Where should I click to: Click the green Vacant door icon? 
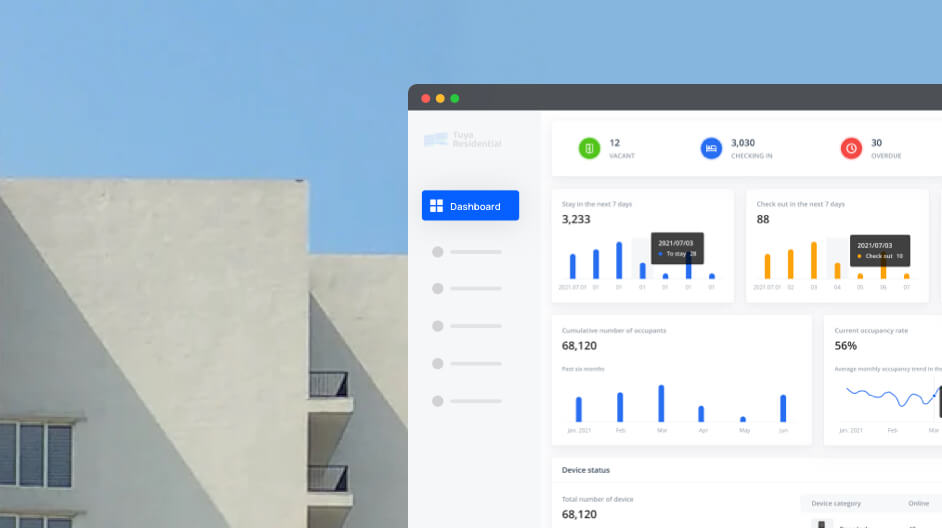589,148
